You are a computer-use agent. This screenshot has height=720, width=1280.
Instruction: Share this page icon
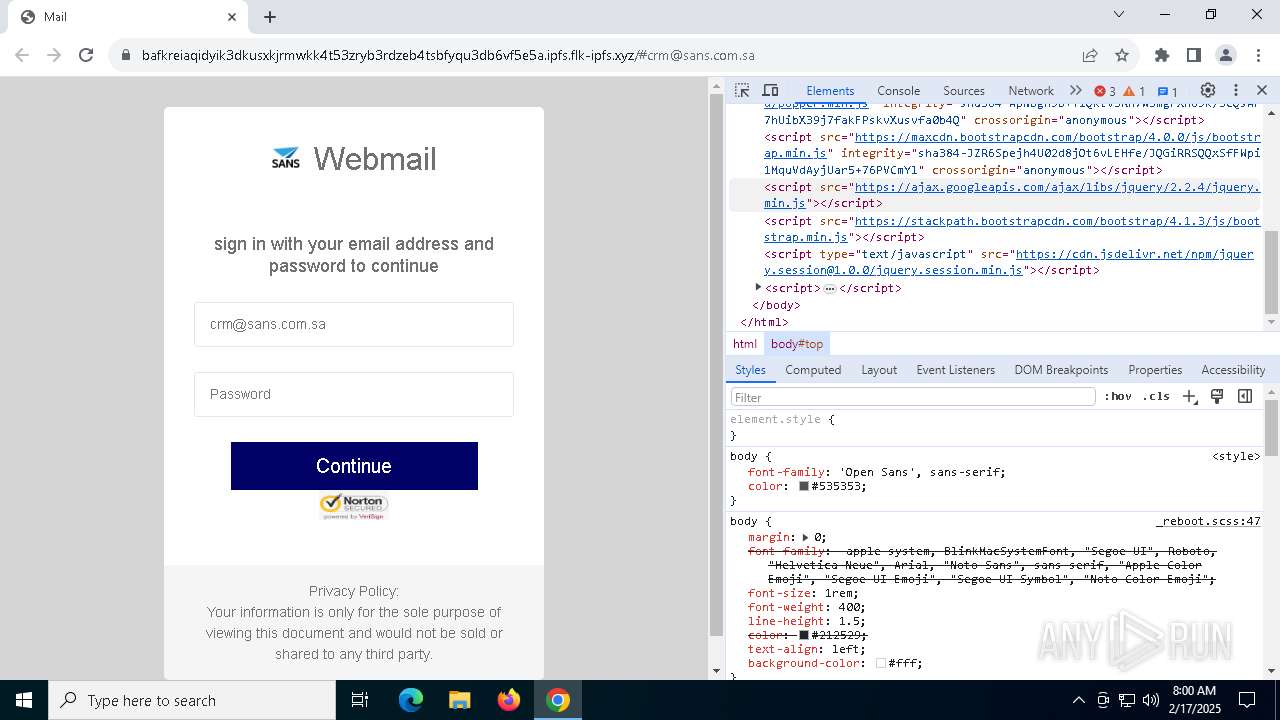1090,55
